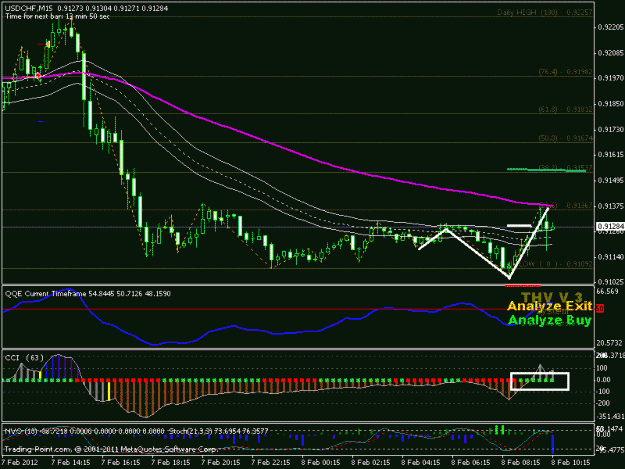Click price axis value 0.92085
Screen dimensions: 625x469
[x=610, y=53]
